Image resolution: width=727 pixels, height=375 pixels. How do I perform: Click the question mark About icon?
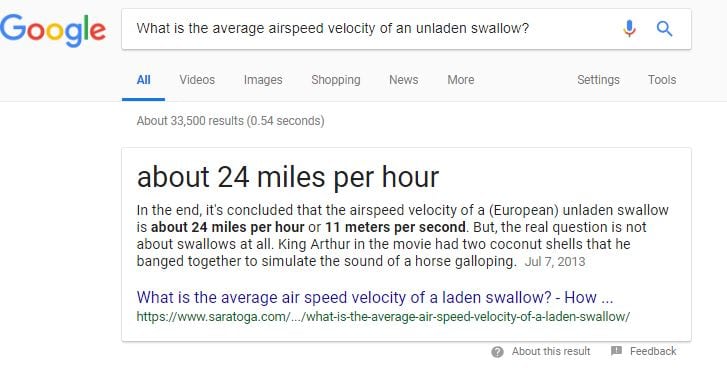[x=497, y=352]
